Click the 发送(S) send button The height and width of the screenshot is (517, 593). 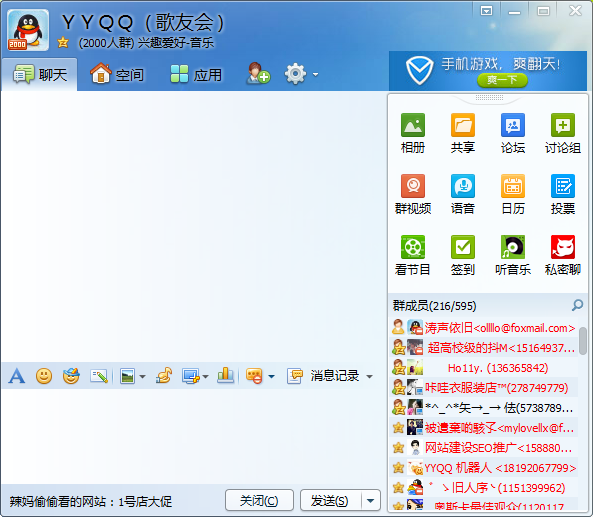pos(330,500)
